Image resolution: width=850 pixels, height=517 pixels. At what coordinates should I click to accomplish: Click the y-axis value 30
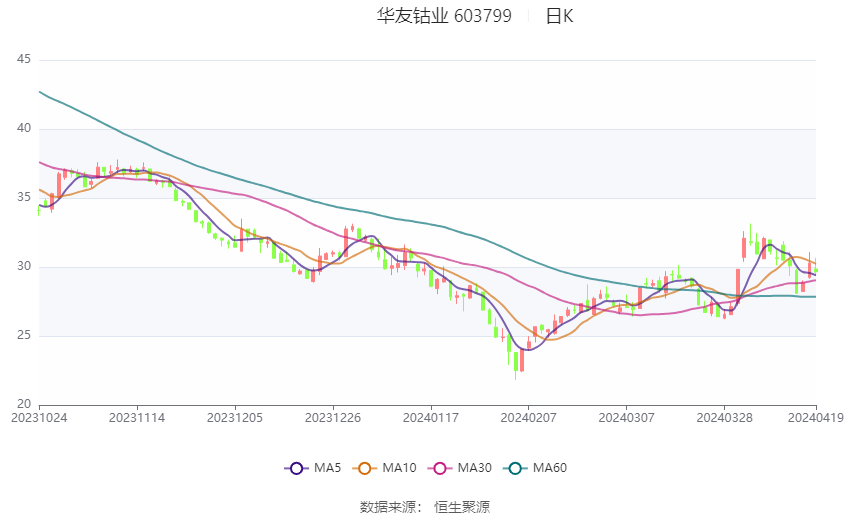24,266
